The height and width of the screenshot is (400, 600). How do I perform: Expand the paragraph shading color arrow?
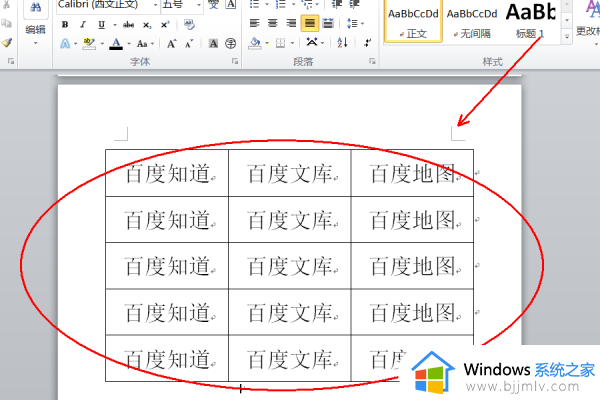pyautogui.click(x=267, y=43)
